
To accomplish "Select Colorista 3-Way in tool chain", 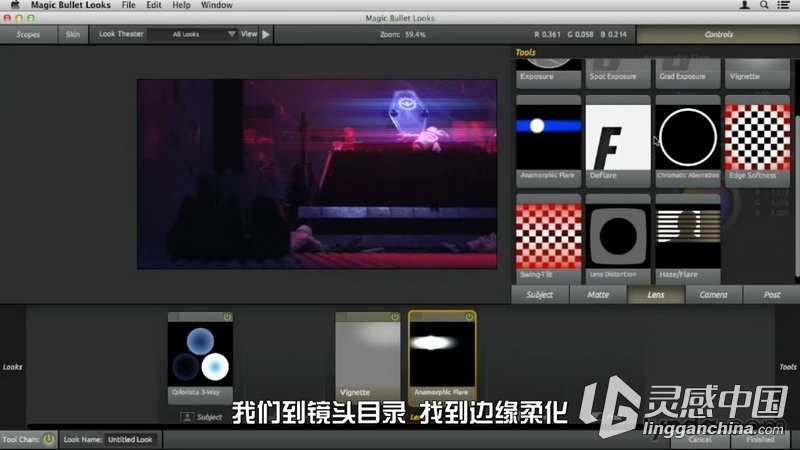I will 200,358.
